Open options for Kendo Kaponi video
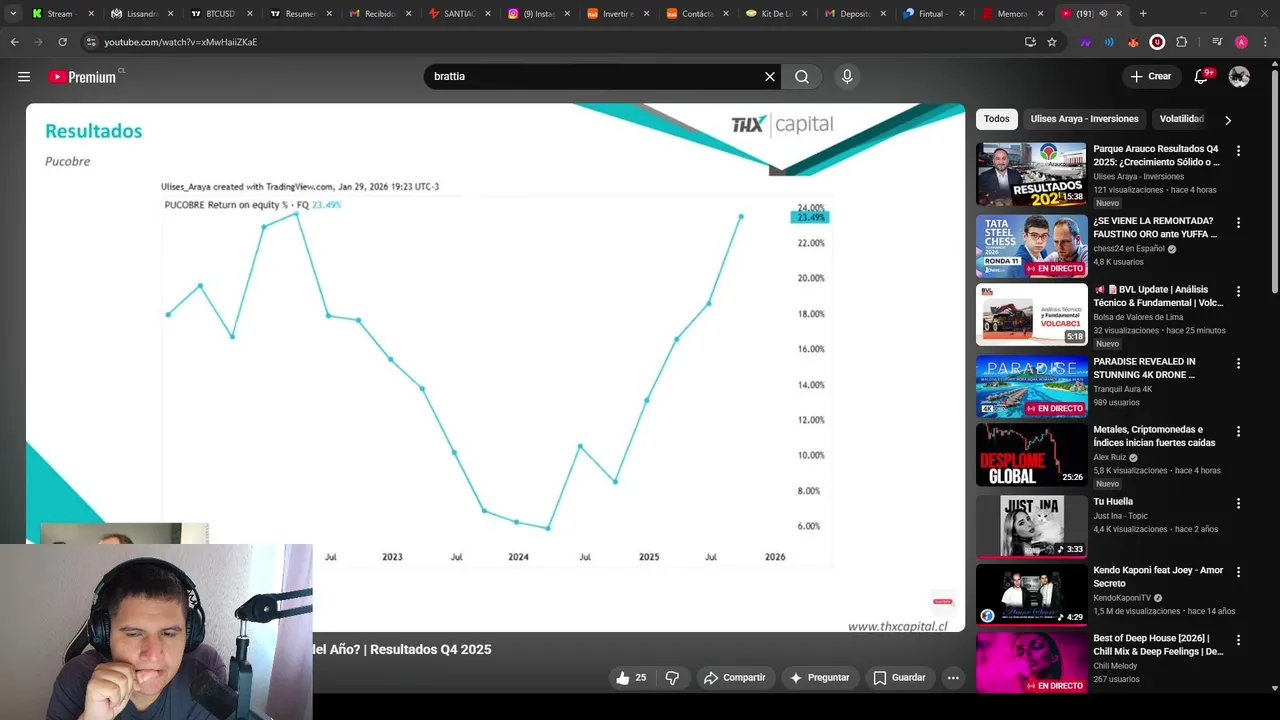This screenshot has width=1280, height=720. tap(1238, 572)
